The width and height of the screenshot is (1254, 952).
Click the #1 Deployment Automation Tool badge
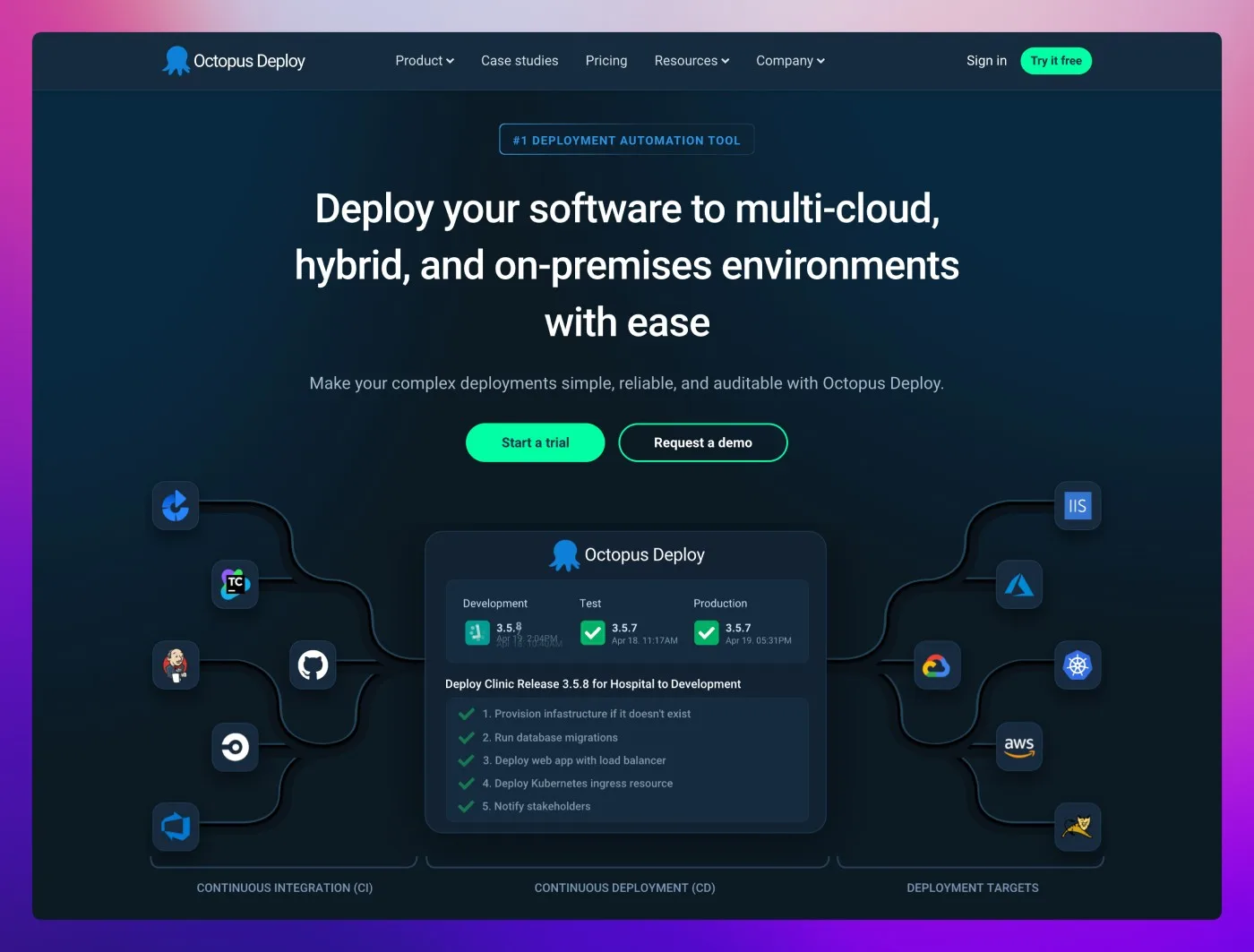pos(627,140)
